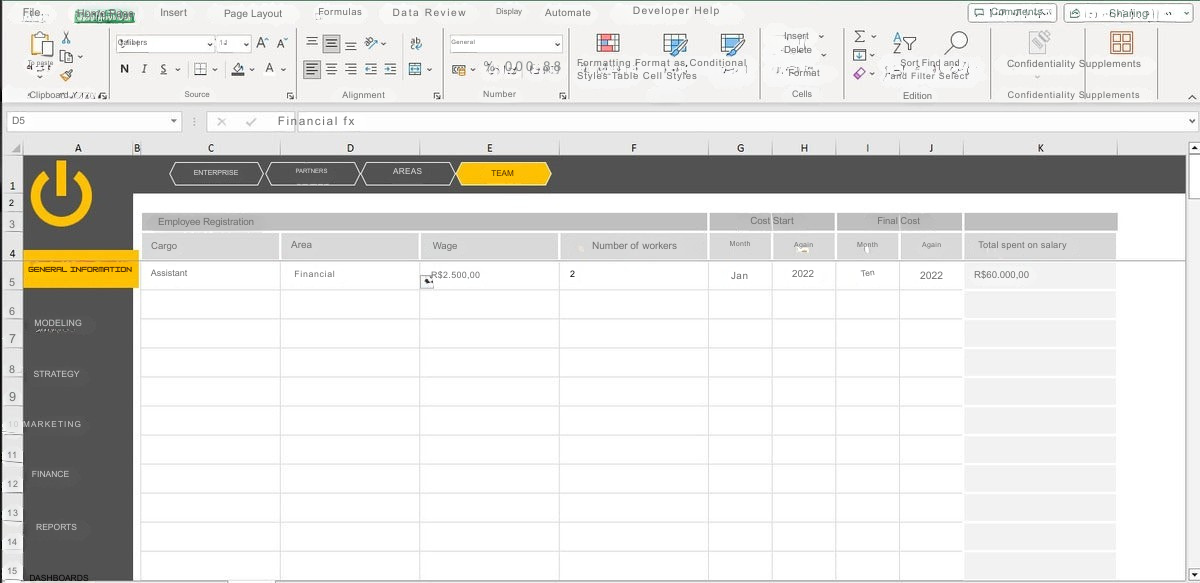Switch to the Formulas tab
This screenshot has width=1200, height=583.
[340, 13]
